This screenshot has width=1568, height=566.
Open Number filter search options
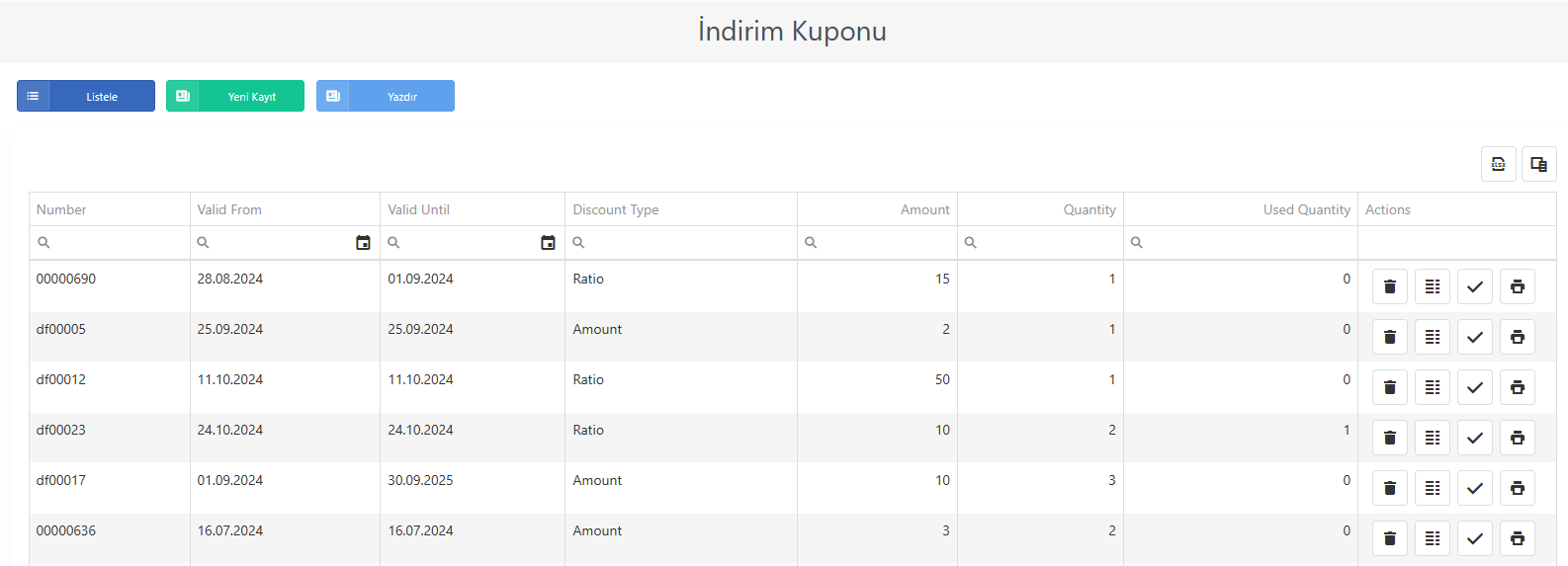pyautogui.click(x=44, y=243)
